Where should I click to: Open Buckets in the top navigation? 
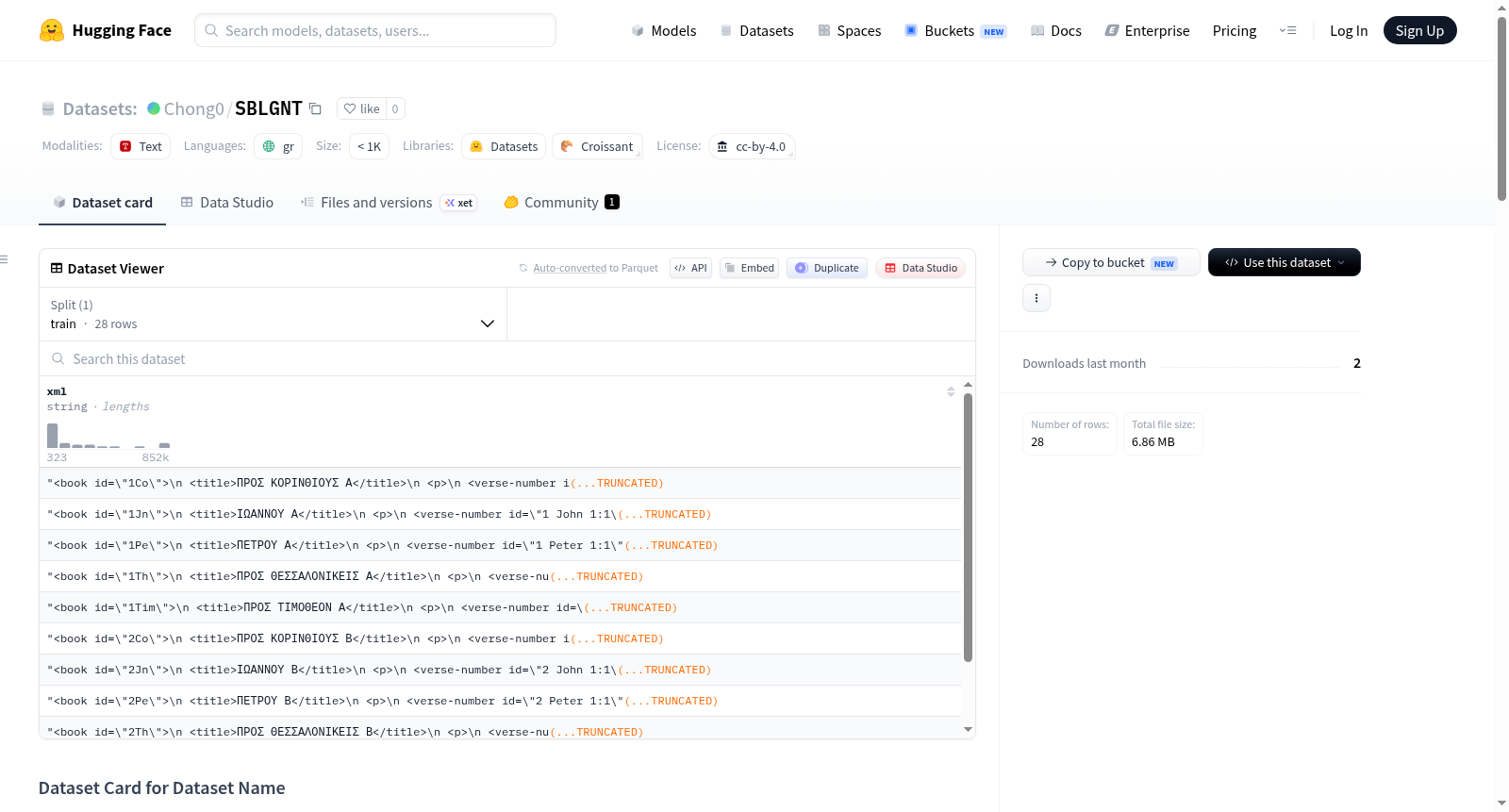pos(955,30)
